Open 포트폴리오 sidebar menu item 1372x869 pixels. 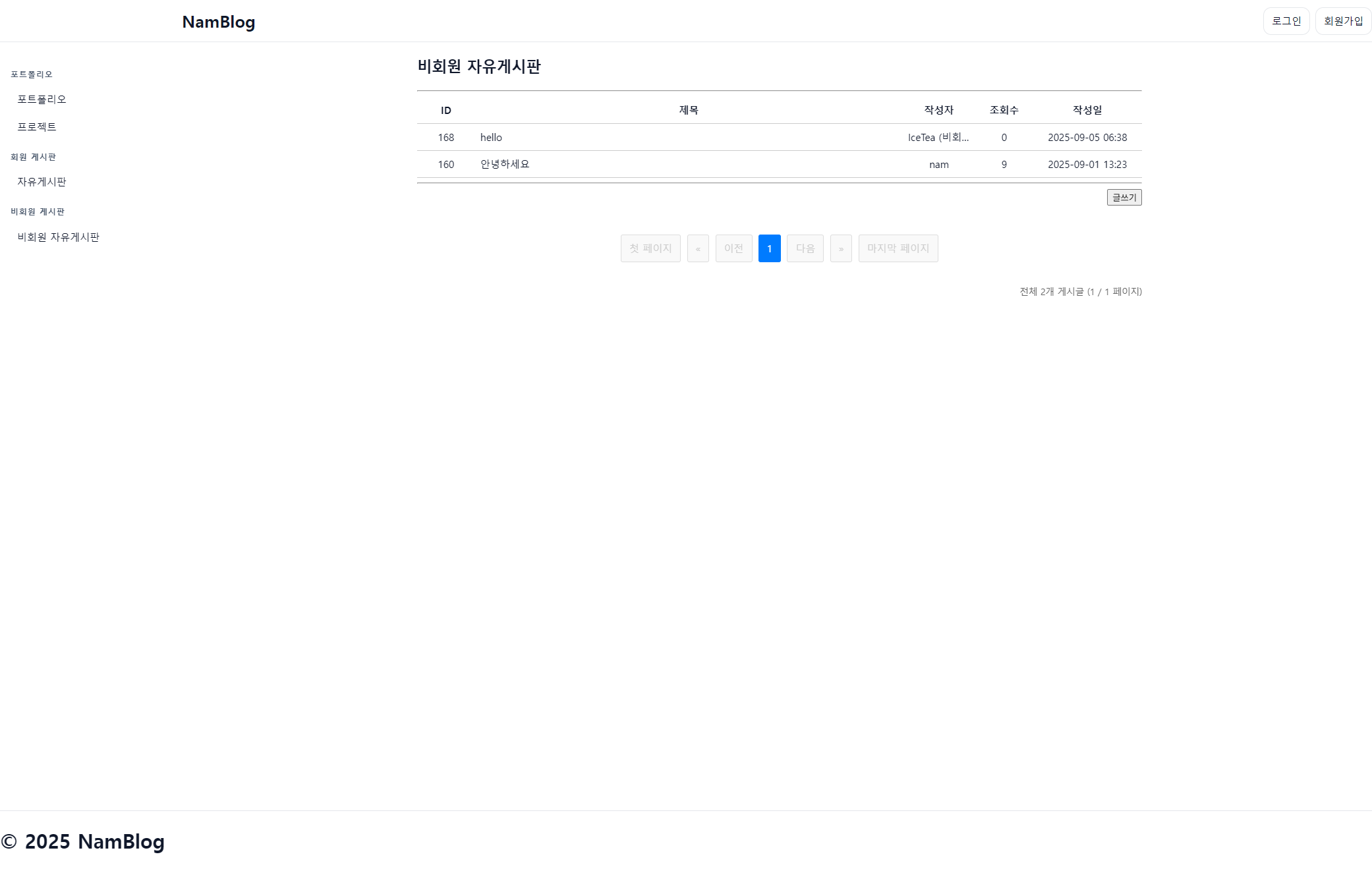tap(42, 99)
